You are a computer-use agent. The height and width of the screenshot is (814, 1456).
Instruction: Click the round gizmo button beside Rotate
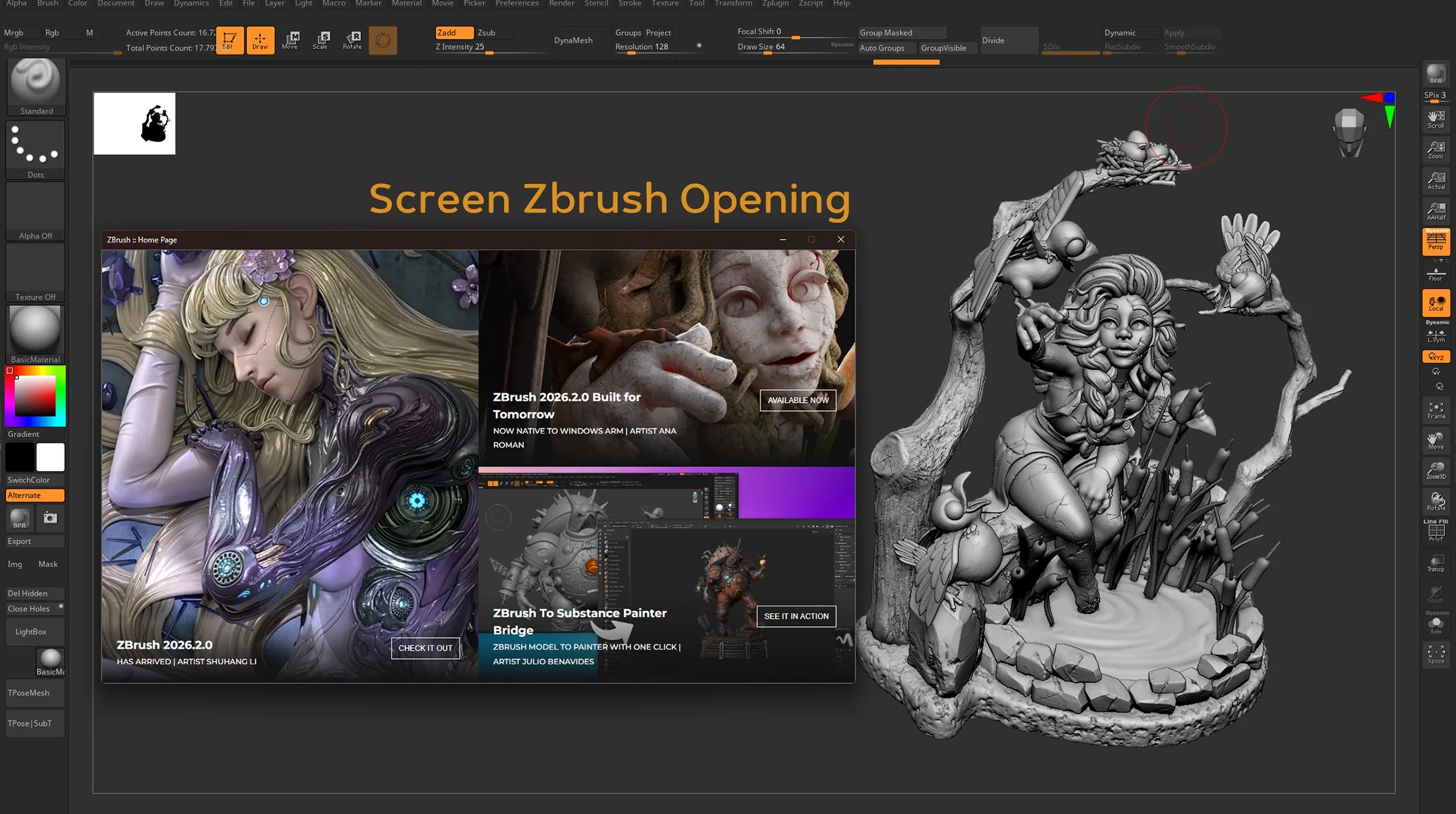(x=383, y=40)
